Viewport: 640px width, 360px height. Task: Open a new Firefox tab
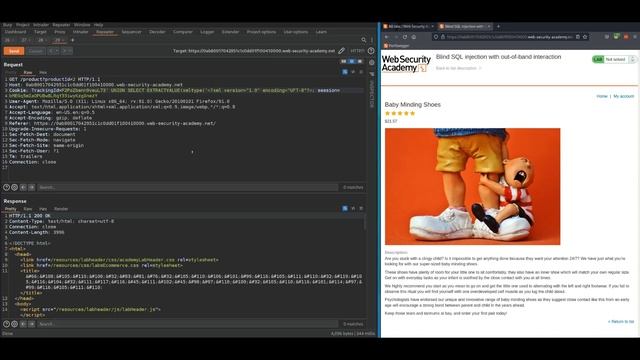coord(498,27)
